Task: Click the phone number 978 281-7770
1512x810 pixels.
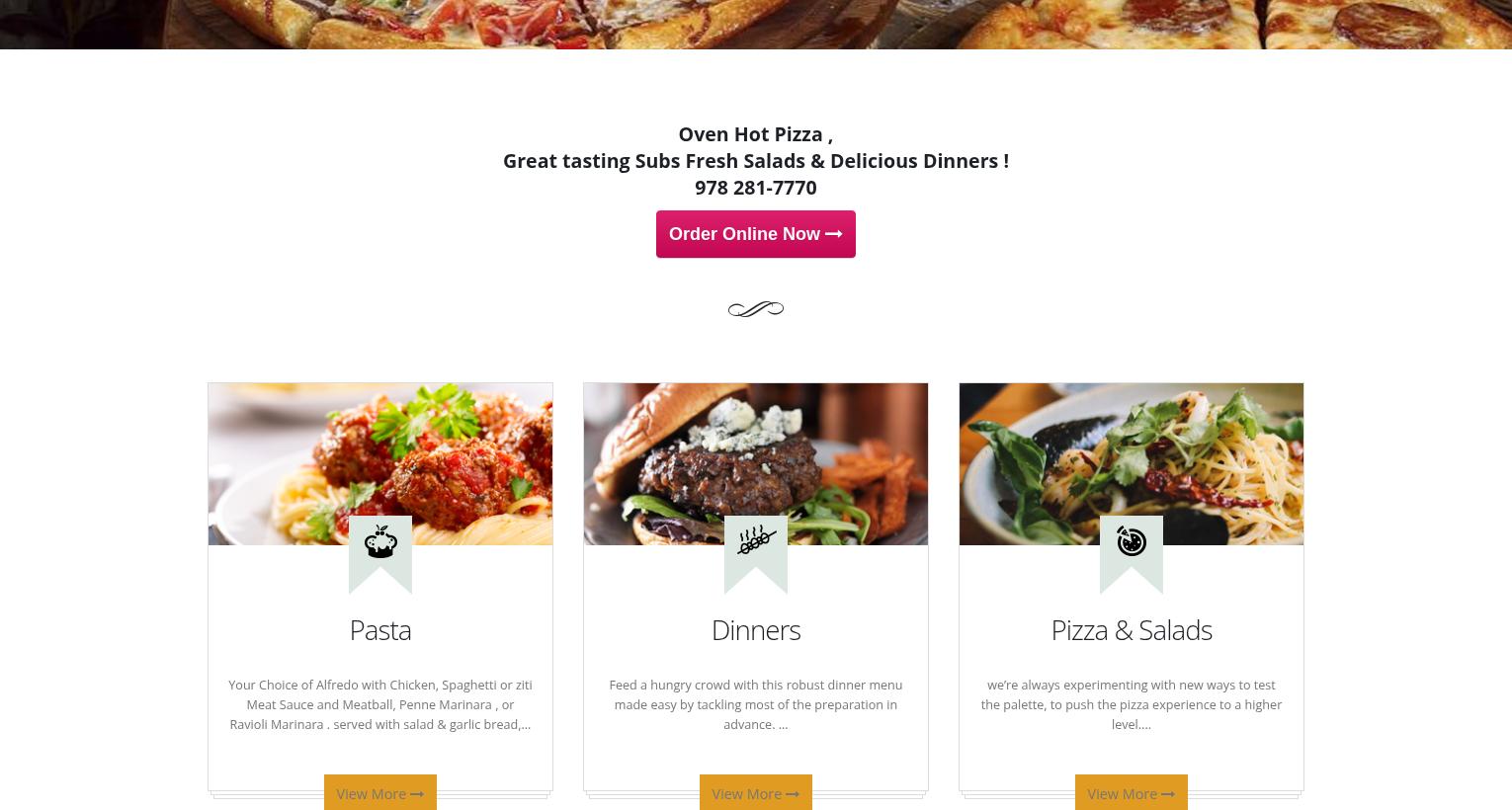Action: point(756,187)
